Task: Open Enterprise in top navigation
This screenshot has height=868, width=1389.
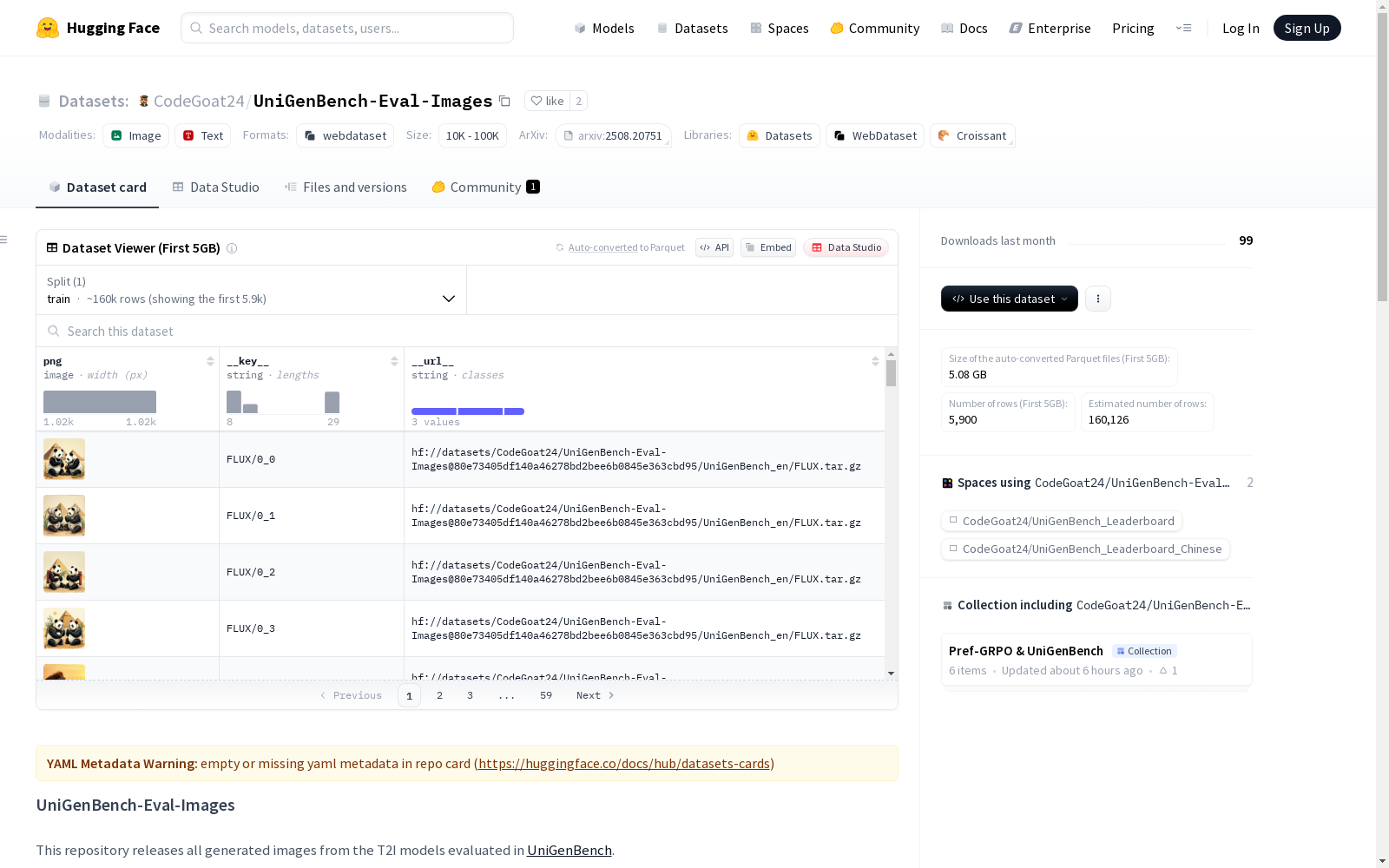Action: click(1050, 28)
